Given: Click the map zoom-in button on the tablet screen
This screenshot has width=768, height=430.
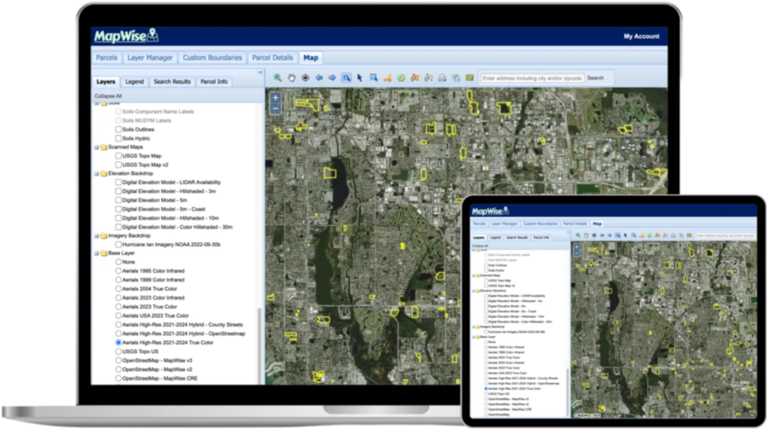Looking at the screenshot, I should tap(577, 247).
